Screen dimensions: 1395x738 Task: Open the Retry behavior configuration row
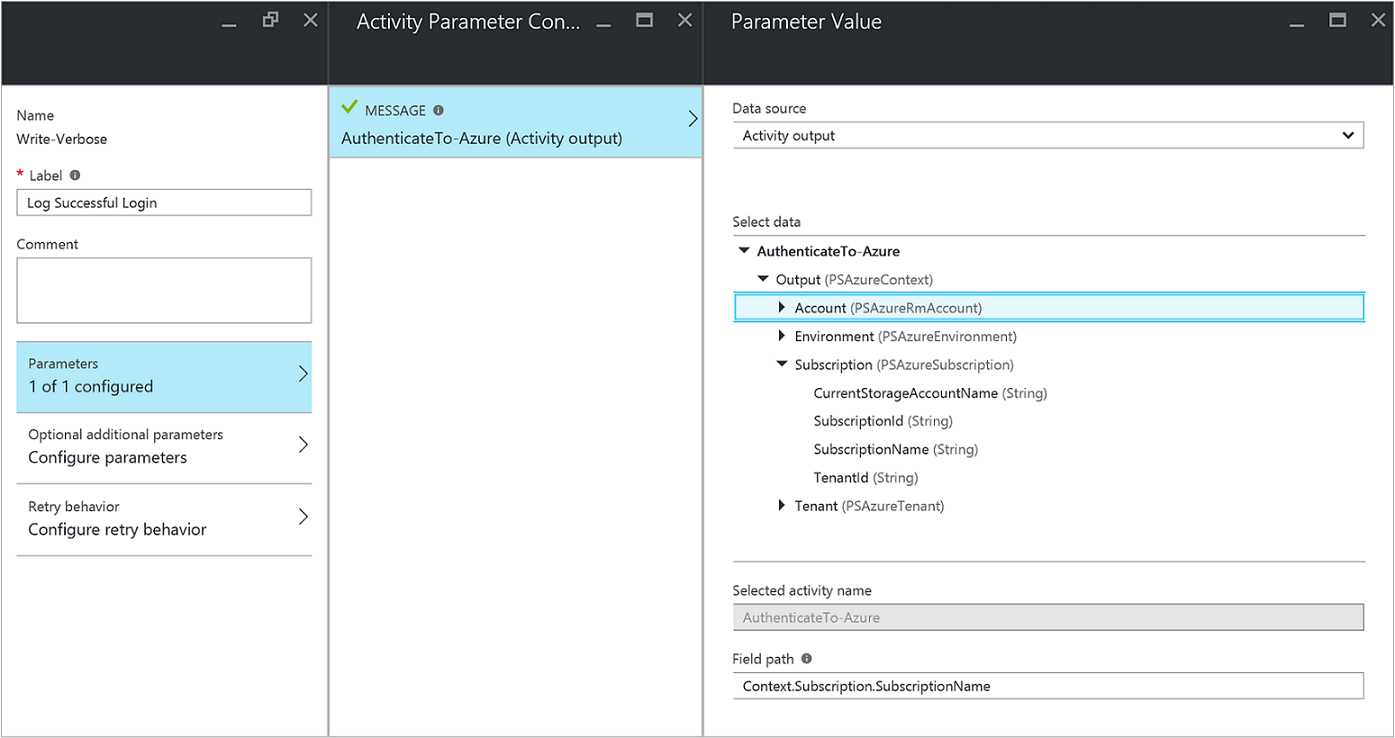164,519
